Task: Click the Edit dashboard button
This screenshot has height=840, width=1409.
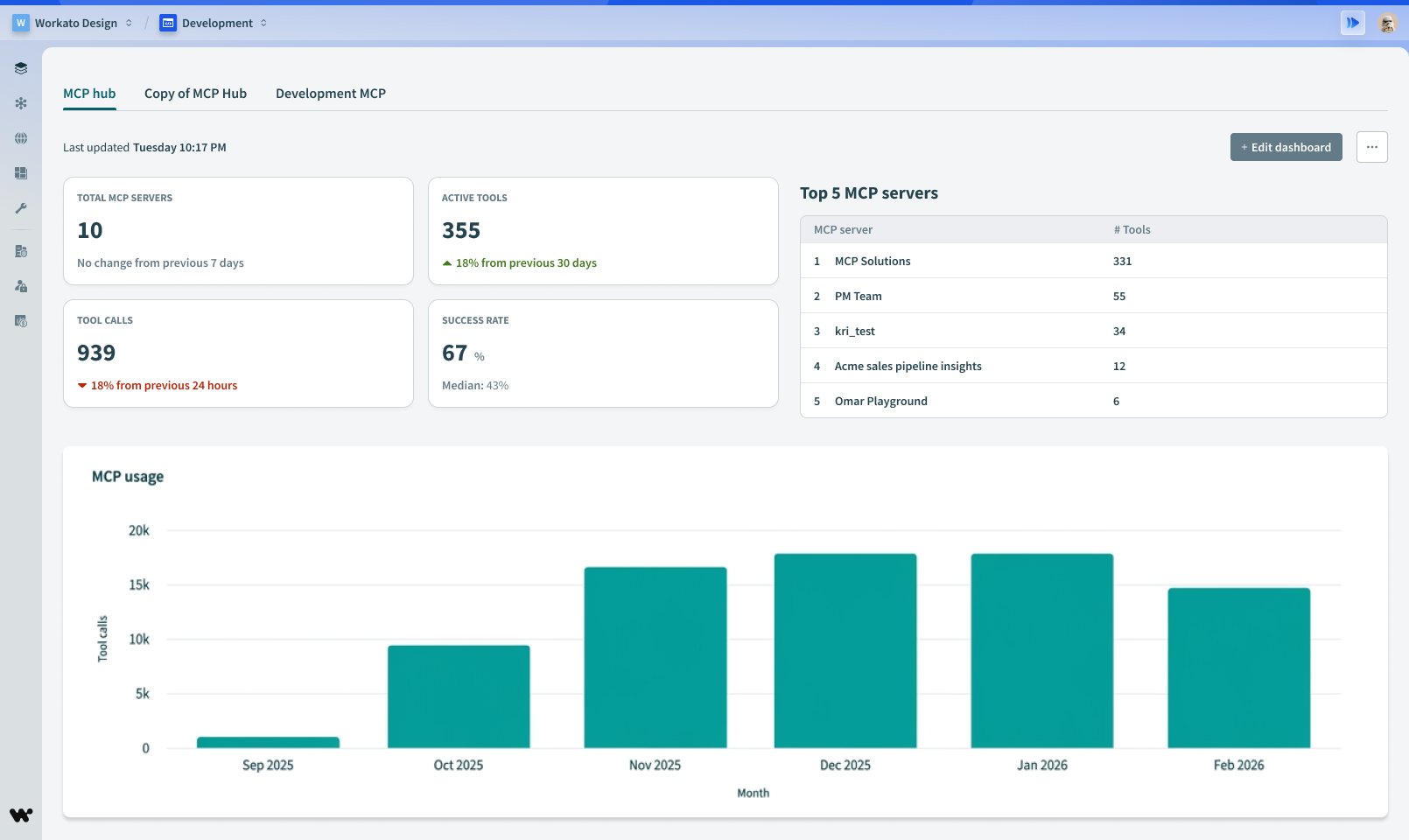Action: (x=1286, y=147)
